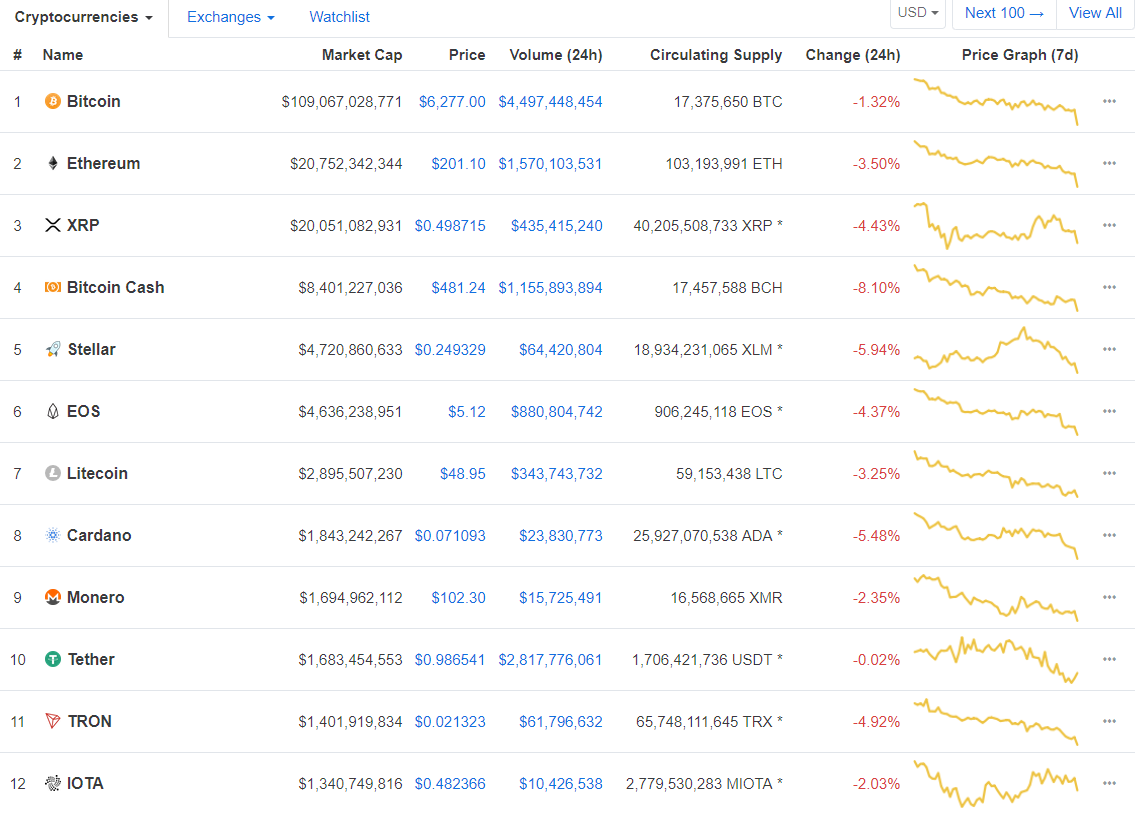
Task: Open the Cardano name link
Action: pos(99,536)
